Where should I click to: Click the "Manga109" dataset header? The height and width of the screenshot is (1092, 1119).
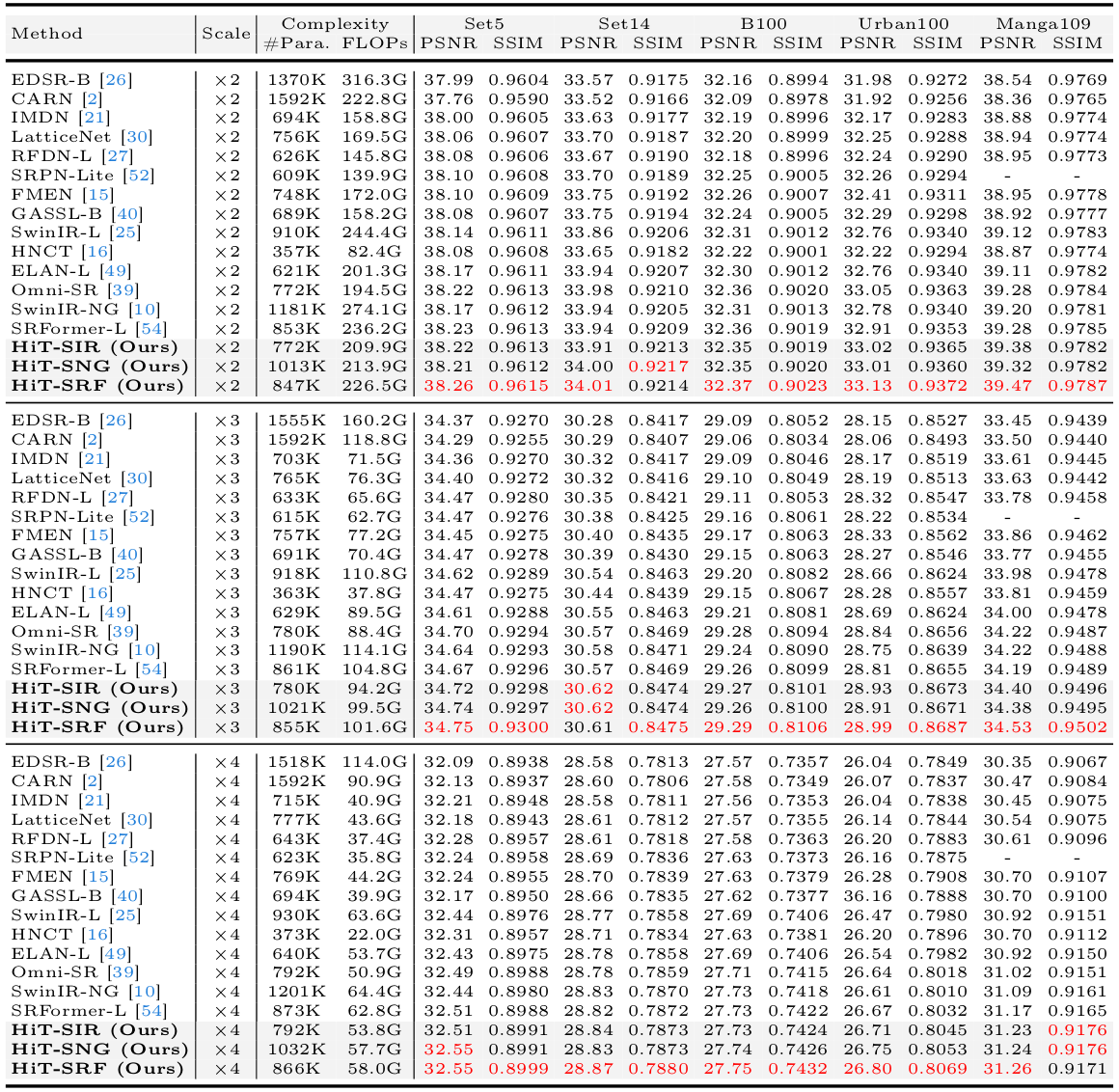click(1044, 23)
